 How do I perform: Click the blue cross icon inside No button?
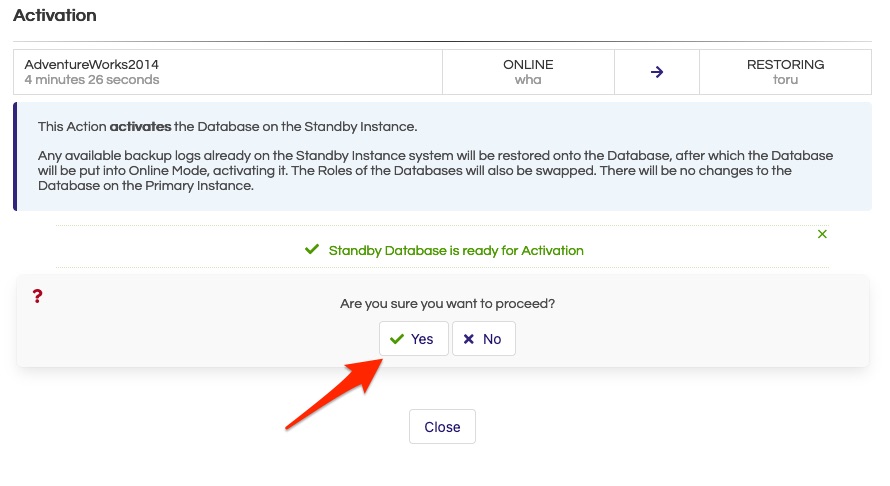[x=469, y=339]
